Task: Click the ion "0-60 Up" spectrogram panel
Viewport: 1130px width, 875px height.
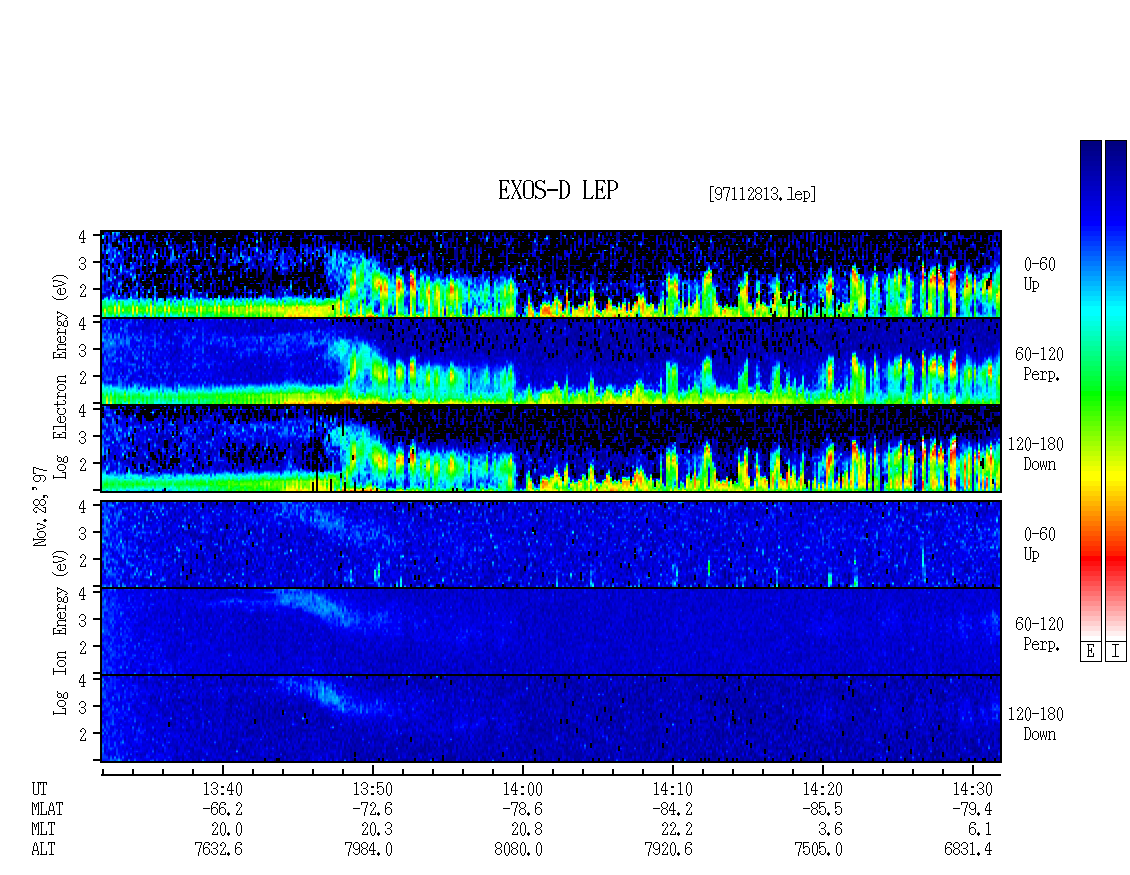Action: tap(551, 544)
